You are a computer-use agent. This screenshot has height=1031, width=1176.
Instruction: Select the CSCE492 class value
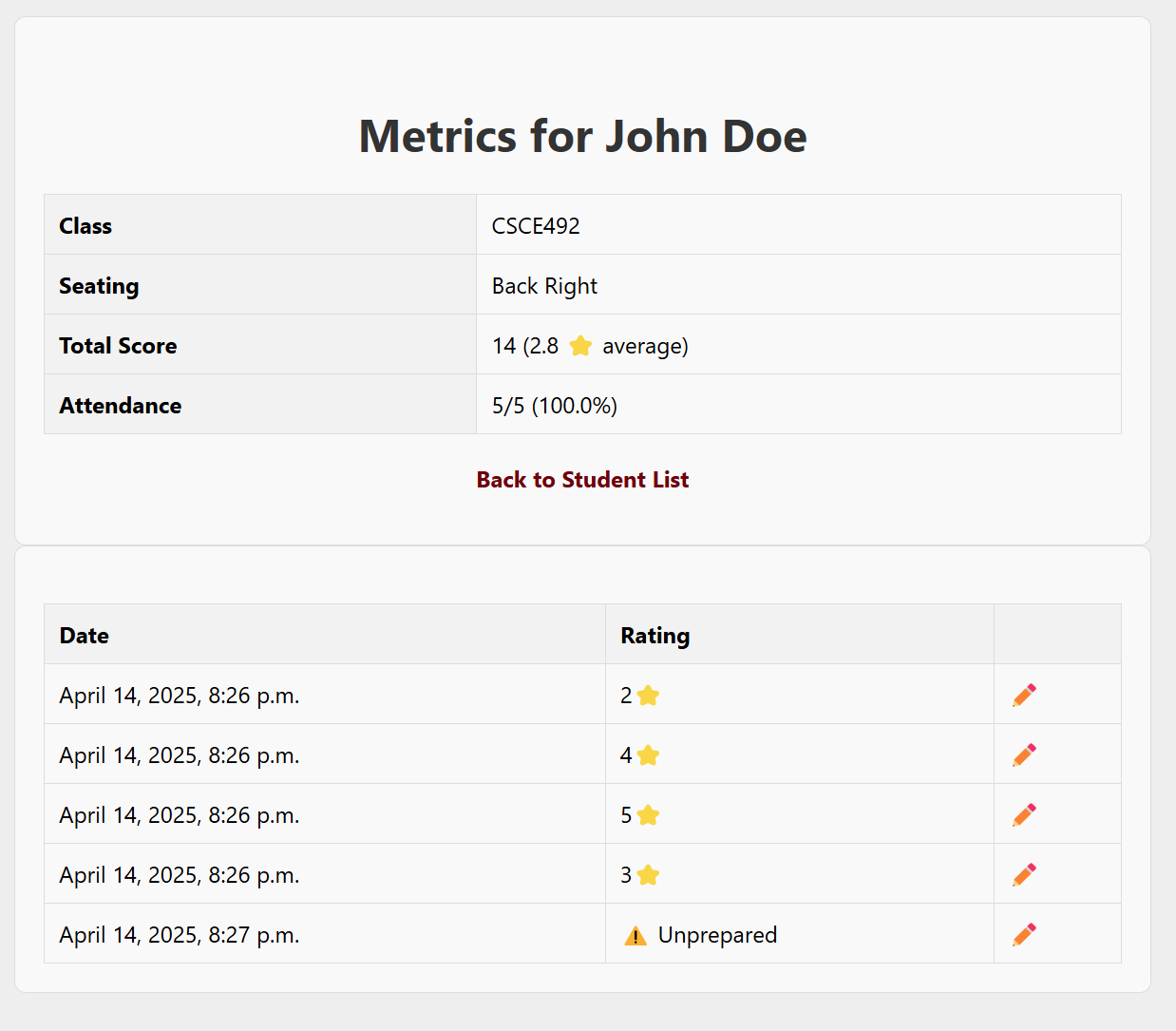click(536, 226)
